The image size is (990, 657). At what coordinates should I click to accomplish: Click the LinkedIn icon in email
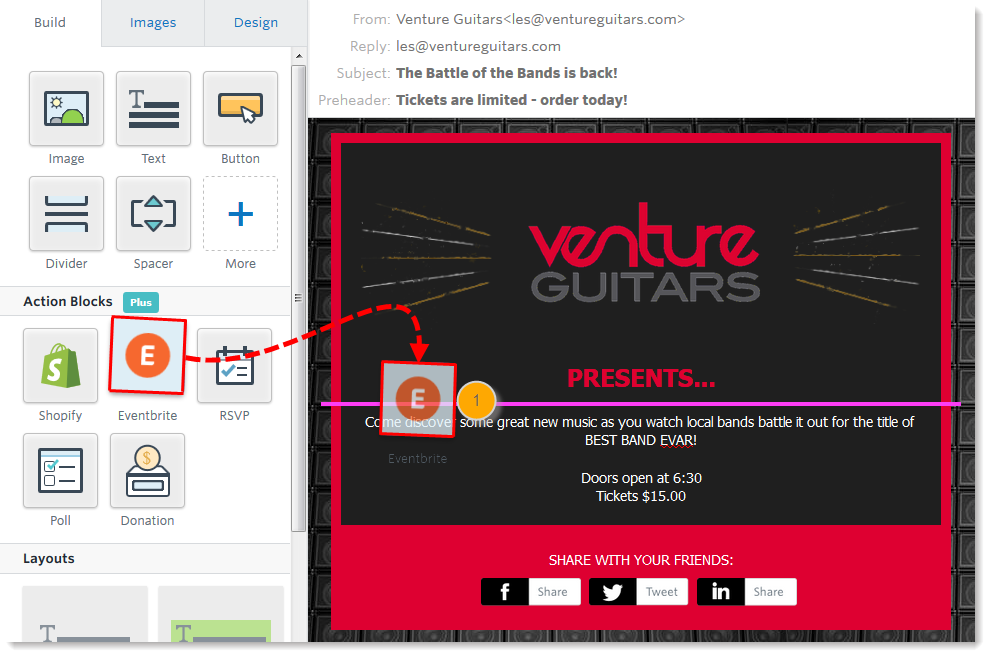click(x=720, y=592)
